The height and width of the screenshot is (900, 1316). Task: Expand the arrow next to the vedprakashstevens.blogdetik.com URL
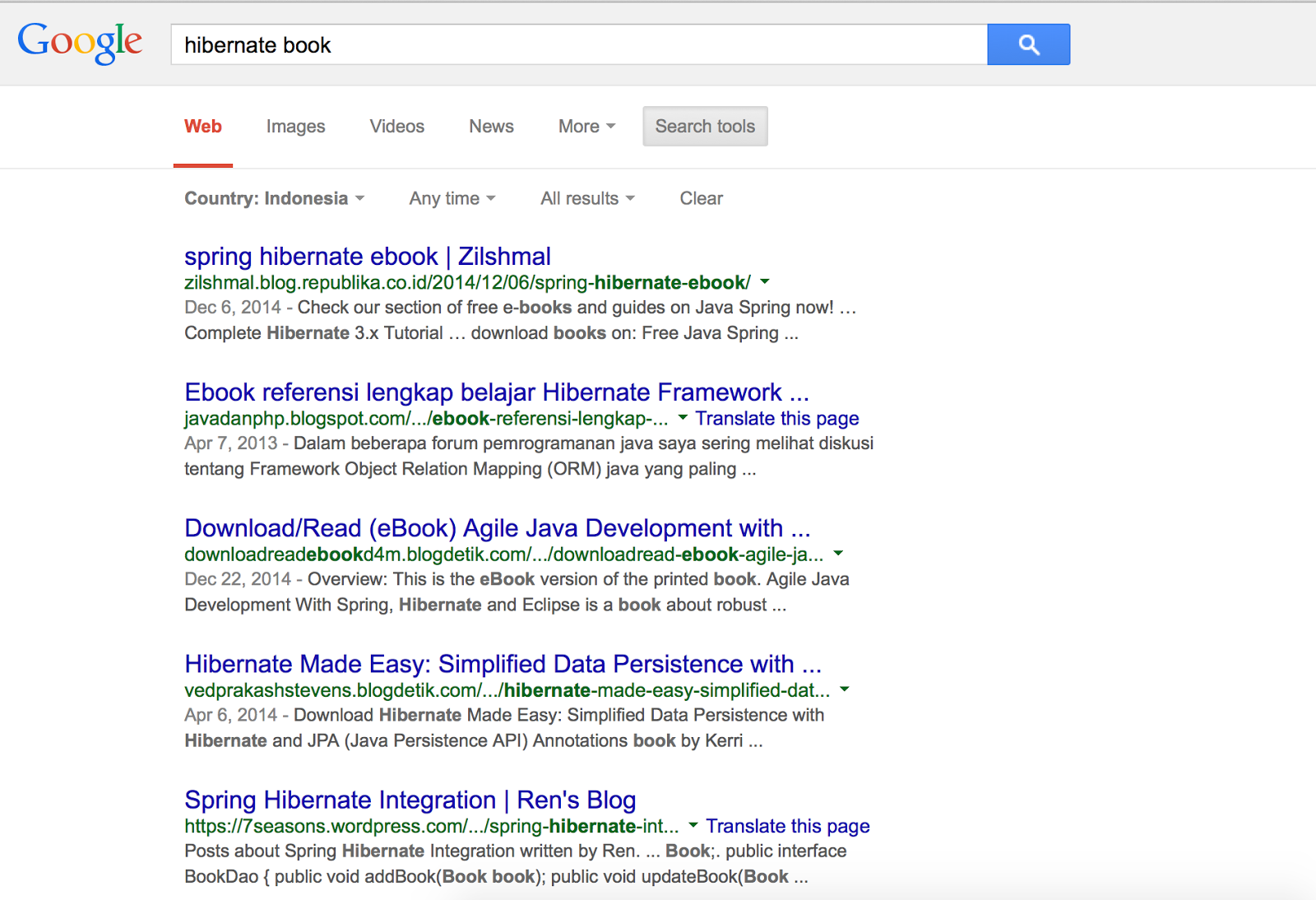coord(844,689)
